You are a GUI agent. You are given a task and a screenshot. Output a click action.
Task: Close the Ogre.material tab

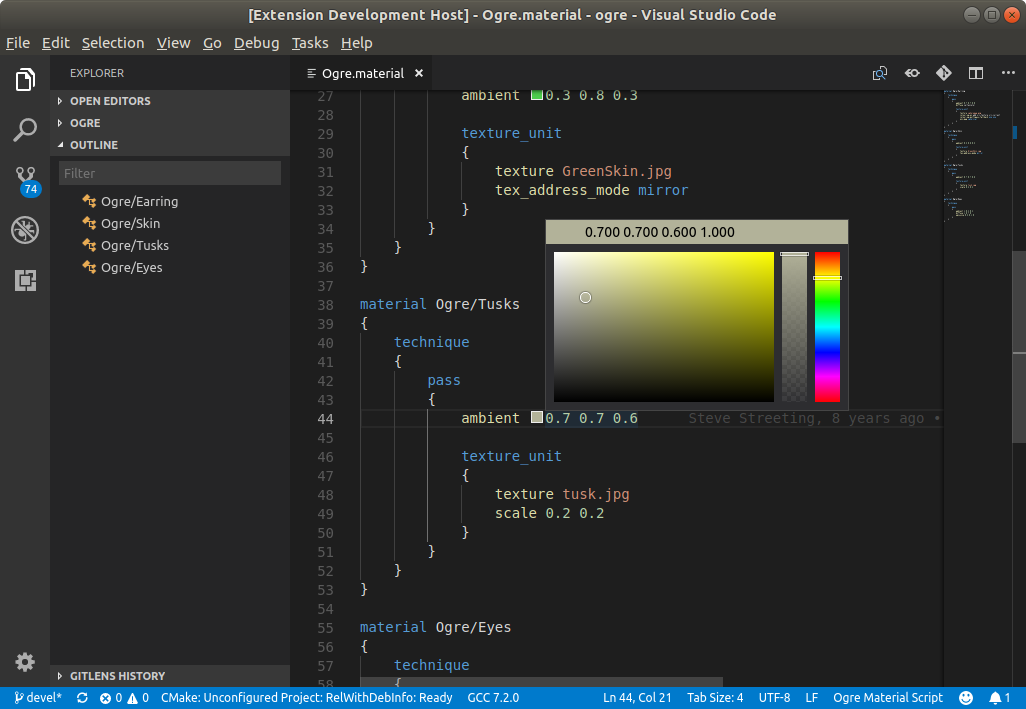pyautogui.click(x=419, y=73)
